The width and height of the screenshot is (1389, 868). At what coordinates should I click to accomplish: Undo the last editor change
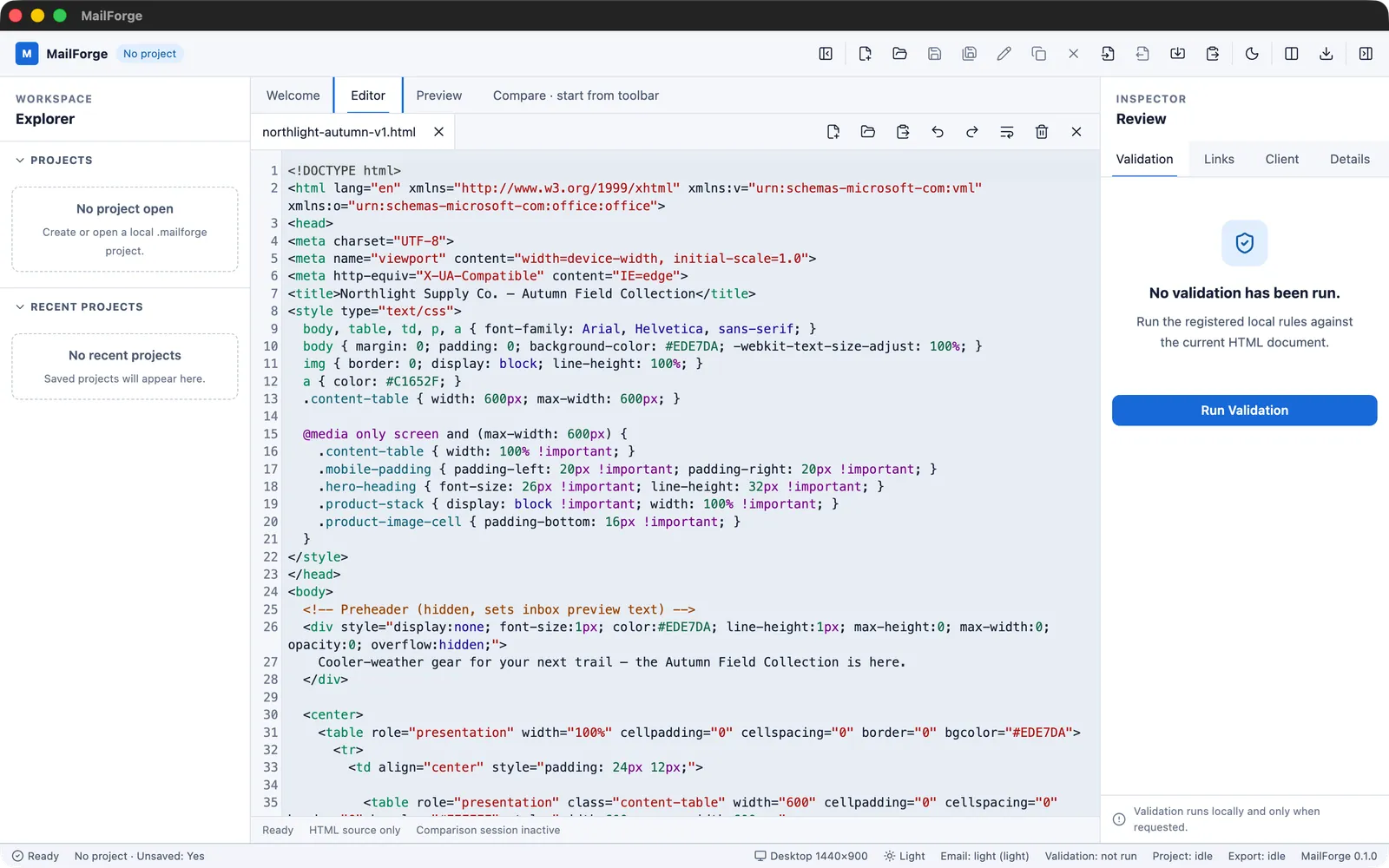(x=938, y=132)
